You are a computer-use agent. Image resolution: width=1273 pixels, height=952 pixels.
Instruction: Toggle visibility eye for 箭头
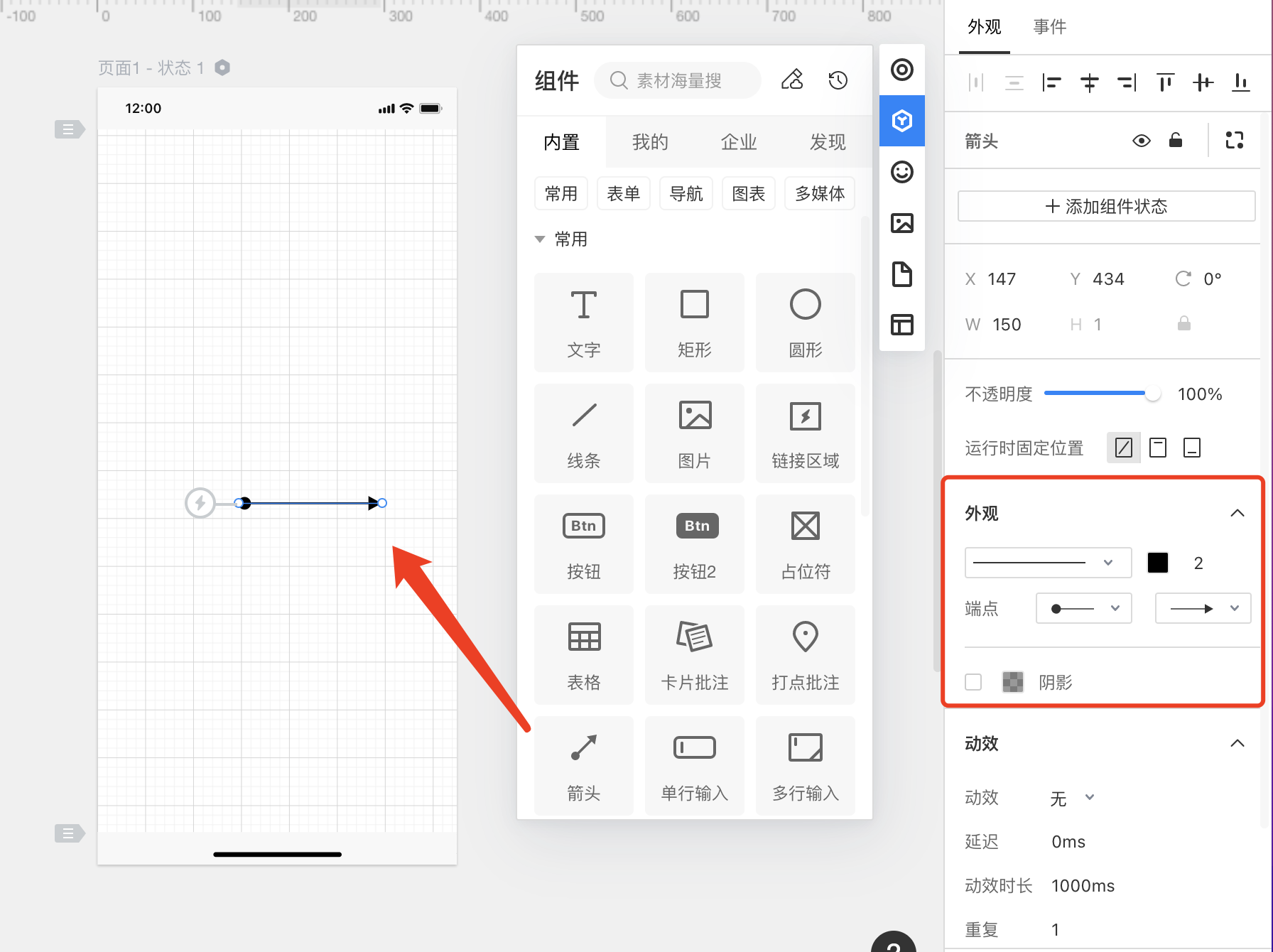tap(1142, 141)
